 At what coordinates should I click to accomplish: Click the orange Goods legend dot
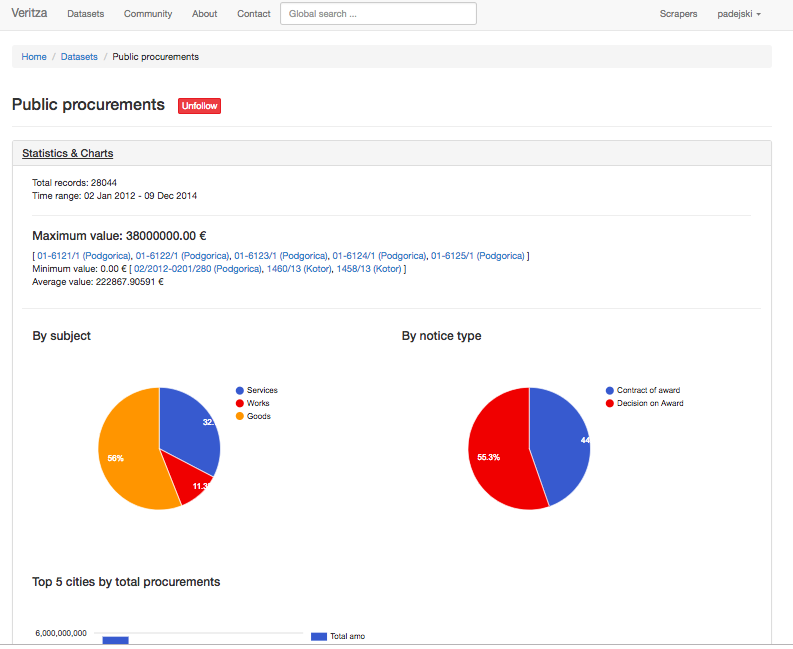[240, 416]
